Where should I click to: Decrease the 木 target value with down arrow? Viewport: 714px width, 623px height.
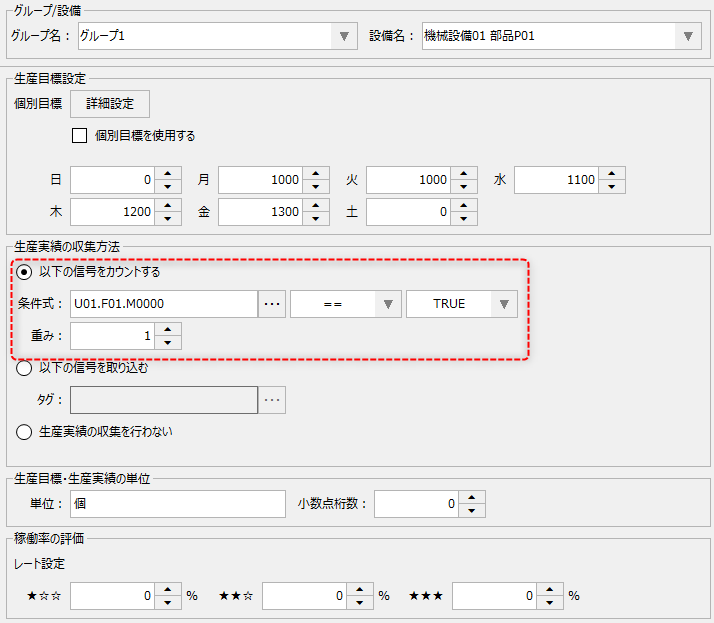click(169, 219)
